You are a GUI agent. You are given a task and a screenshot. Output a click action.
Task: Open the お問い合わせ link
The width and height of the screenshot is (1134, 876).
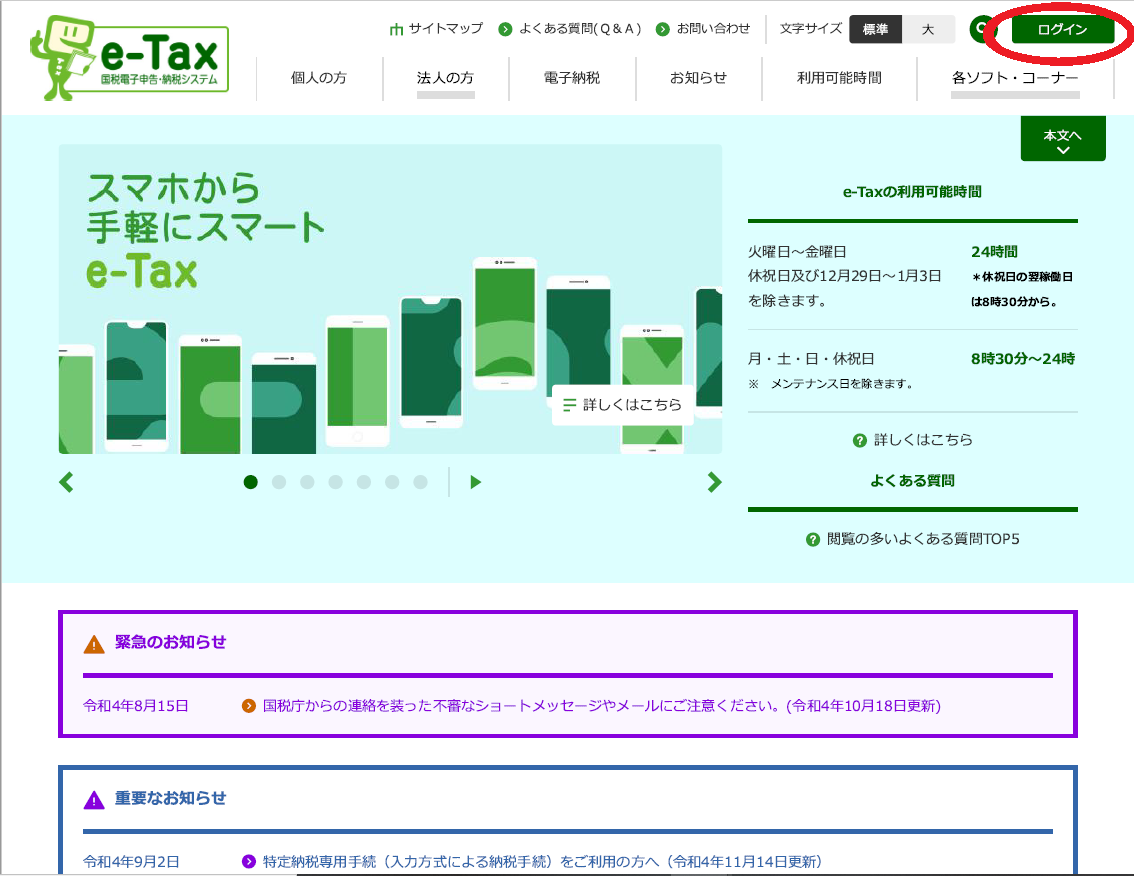[713, 29]
